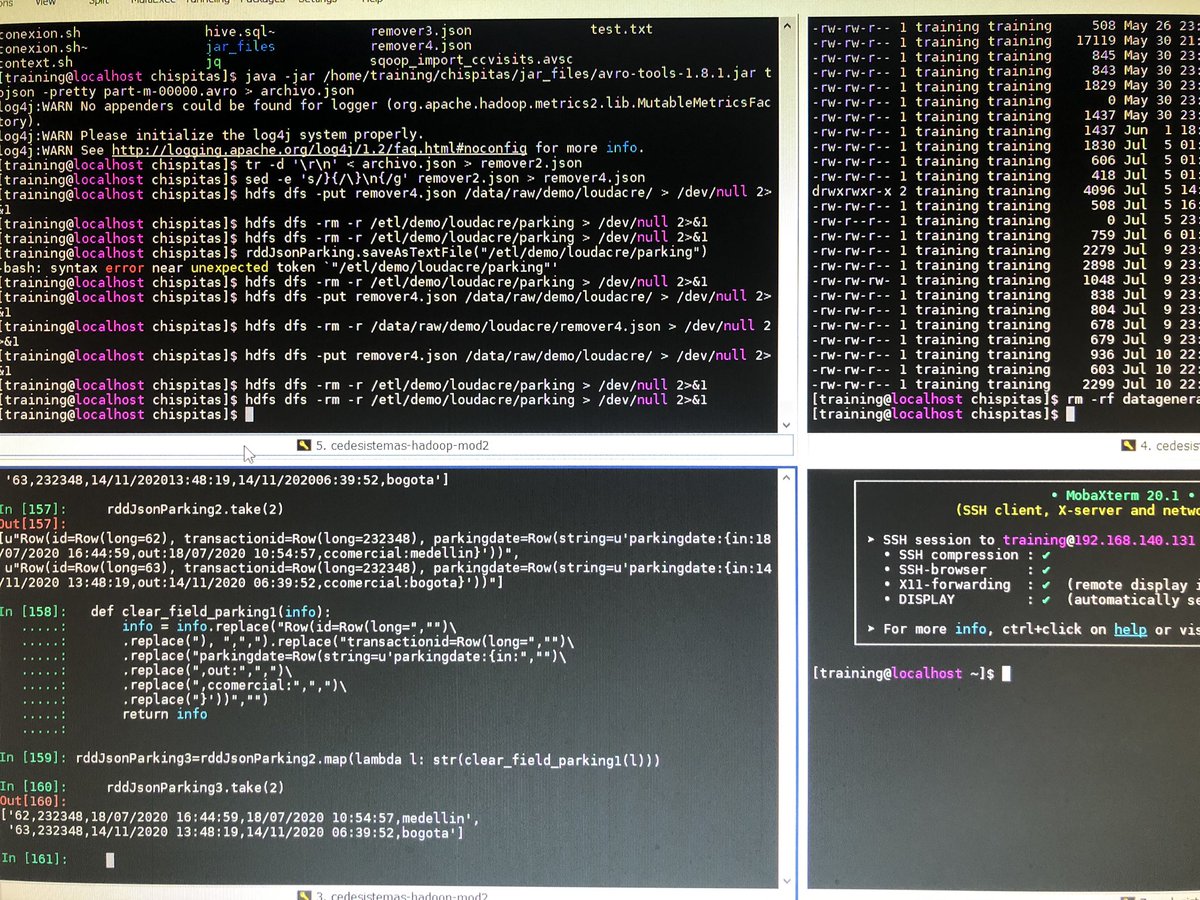Select the listing row with size 759
Image resolution: width=1200 pixels, height=900 pixels.
tap(1005, 235)
